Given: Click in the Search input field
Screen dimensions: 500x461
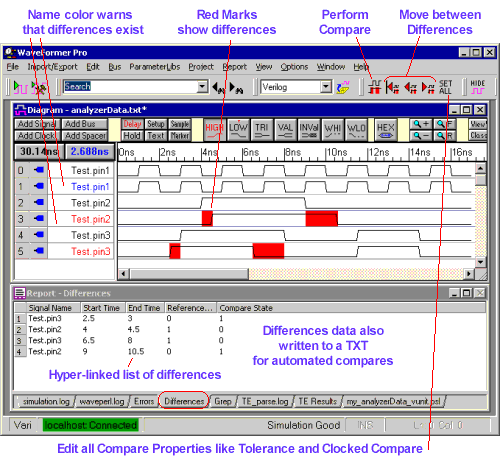Looking at the screenshot, I should (x=130, y=87).
